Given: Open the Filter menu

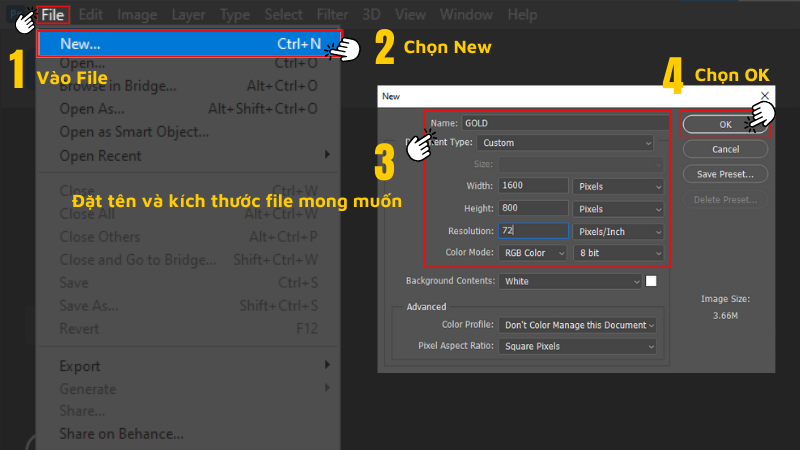Looking at the screenshot, I should pos(332,15).
